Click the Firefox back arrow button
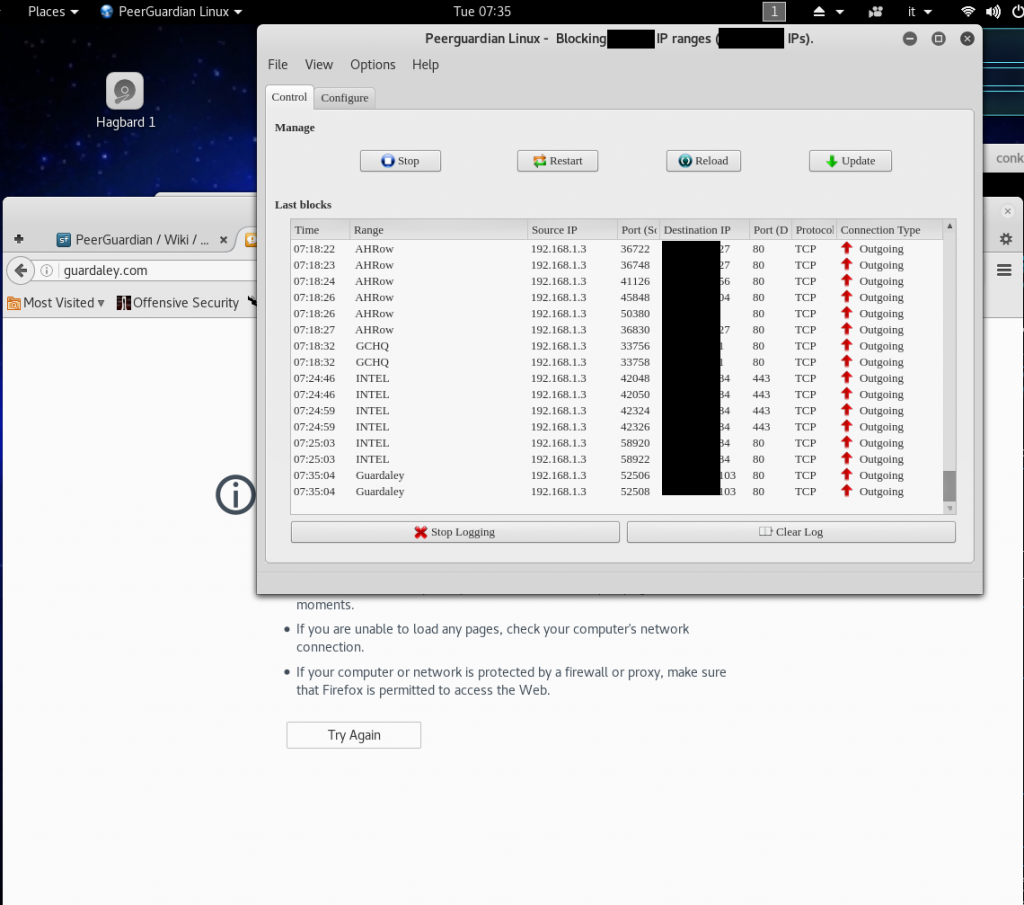 21,270
